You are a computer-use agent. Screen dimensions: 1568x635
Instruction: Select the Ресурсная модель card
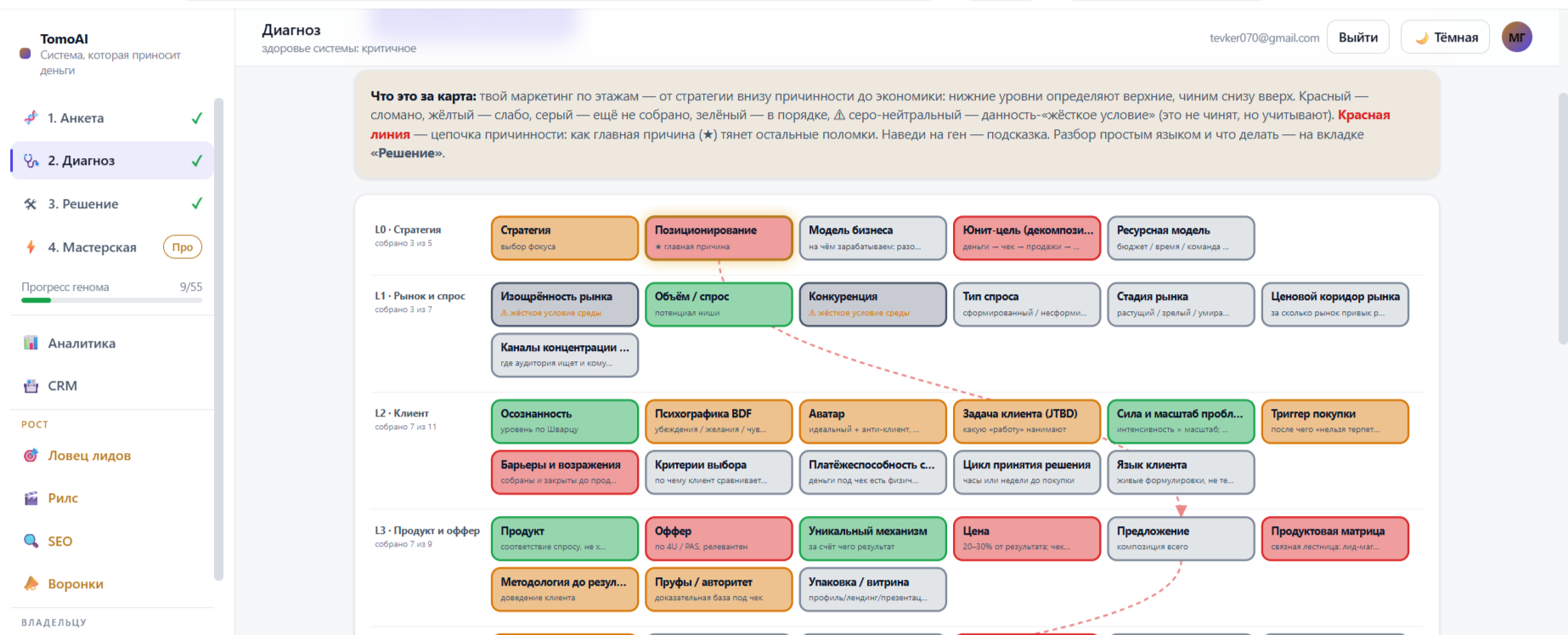(x=1181, y=238)
